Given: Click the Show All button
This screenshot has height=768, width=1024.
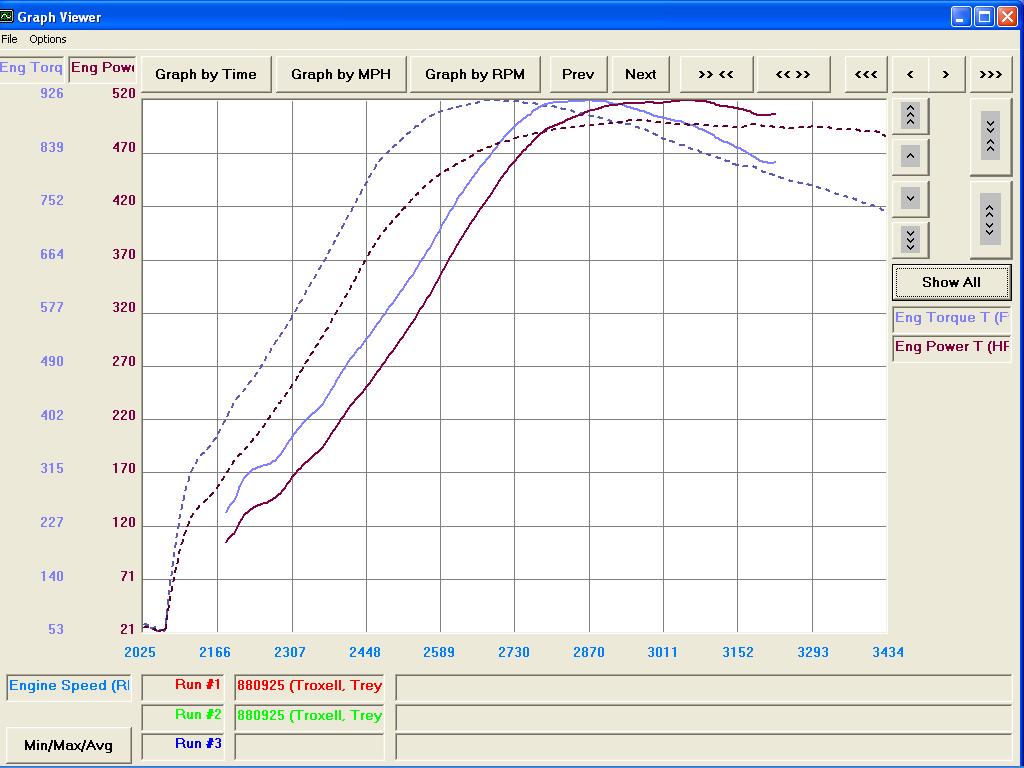Looking at the screenshot, I should tap(951, 282).
